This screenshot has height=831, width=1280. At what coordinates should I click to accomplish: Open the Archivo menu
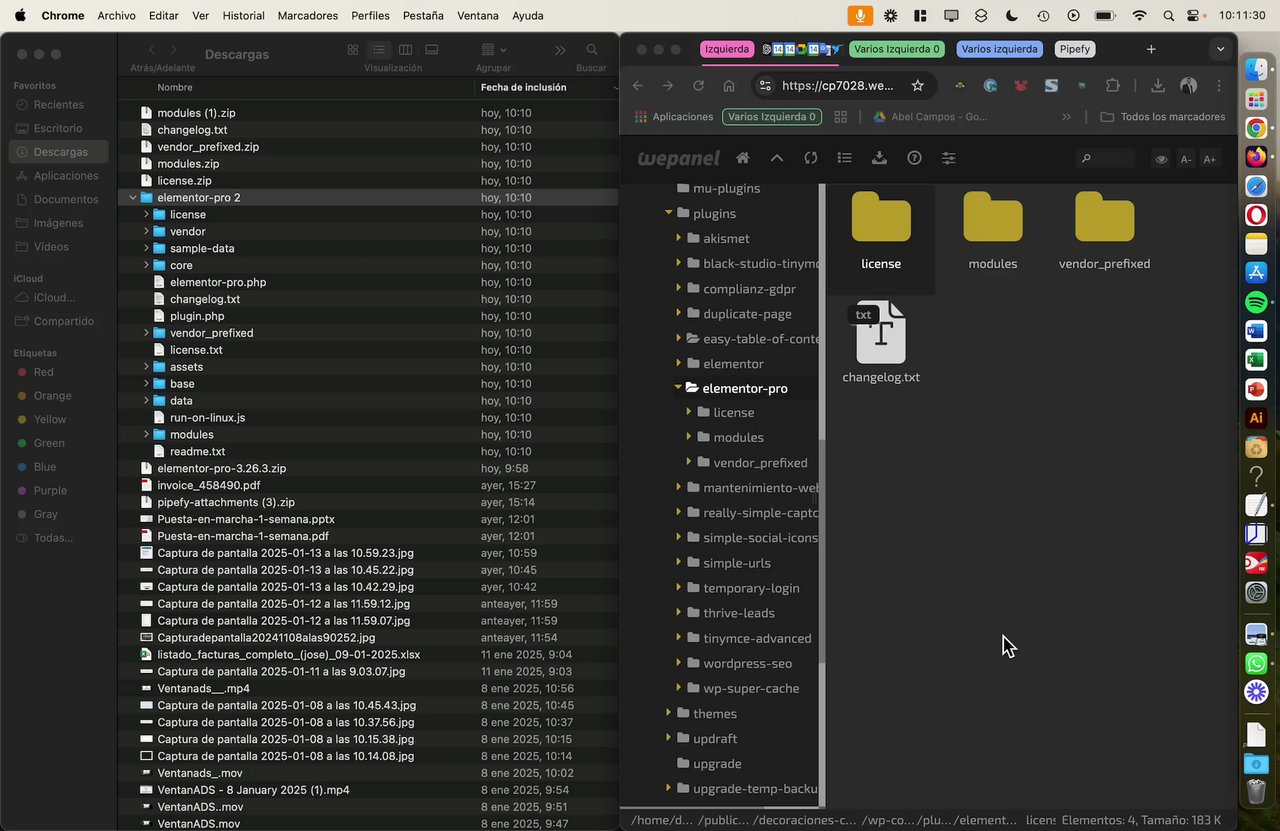click(x=117, y=16)
